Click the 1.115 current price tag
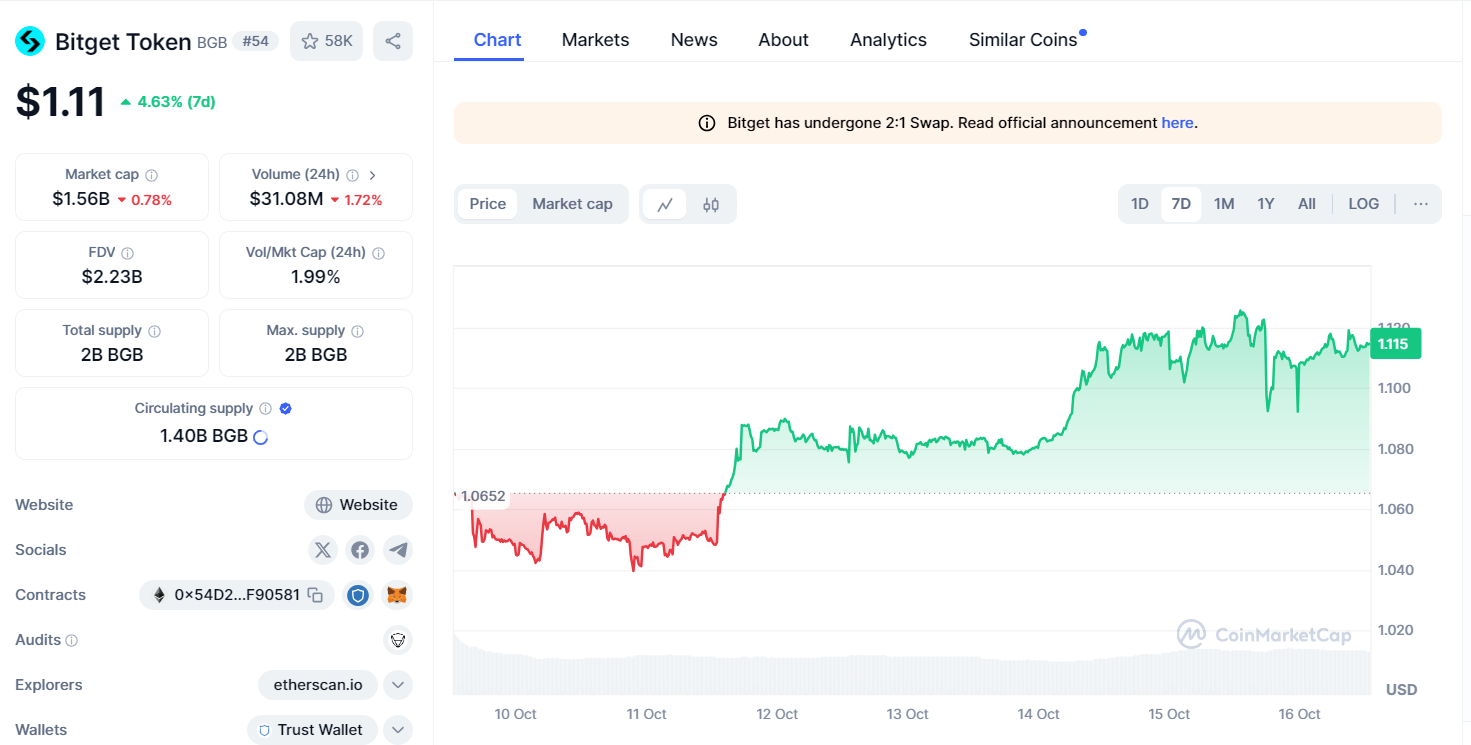This screenshot has height=745, width=1471. (x=1395, y=344)
